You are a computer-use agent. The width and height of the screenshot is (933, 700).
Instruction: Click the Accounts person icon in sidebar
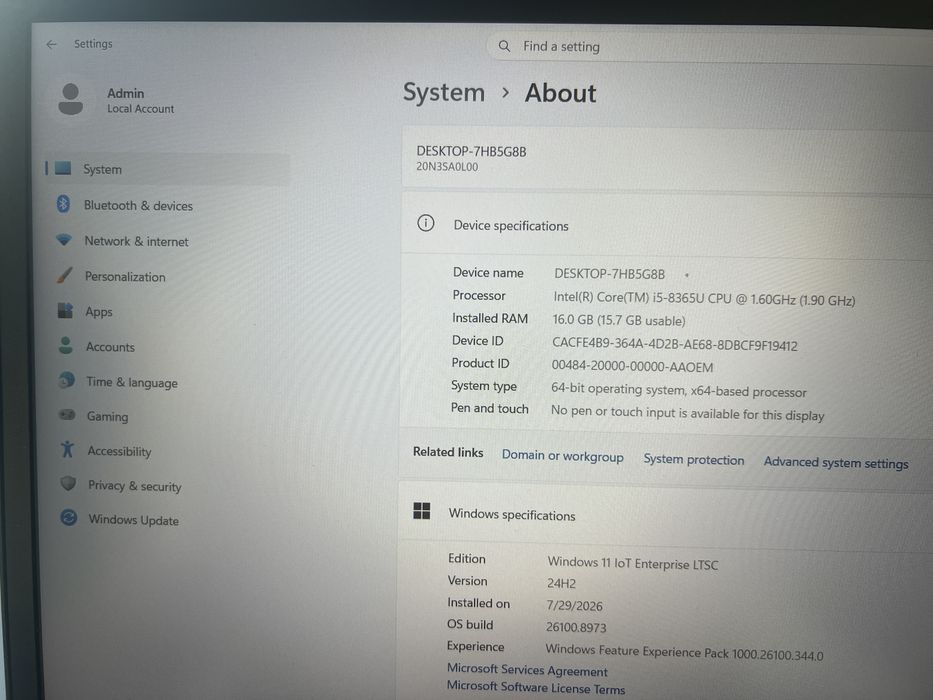click(x=66, y=346)
